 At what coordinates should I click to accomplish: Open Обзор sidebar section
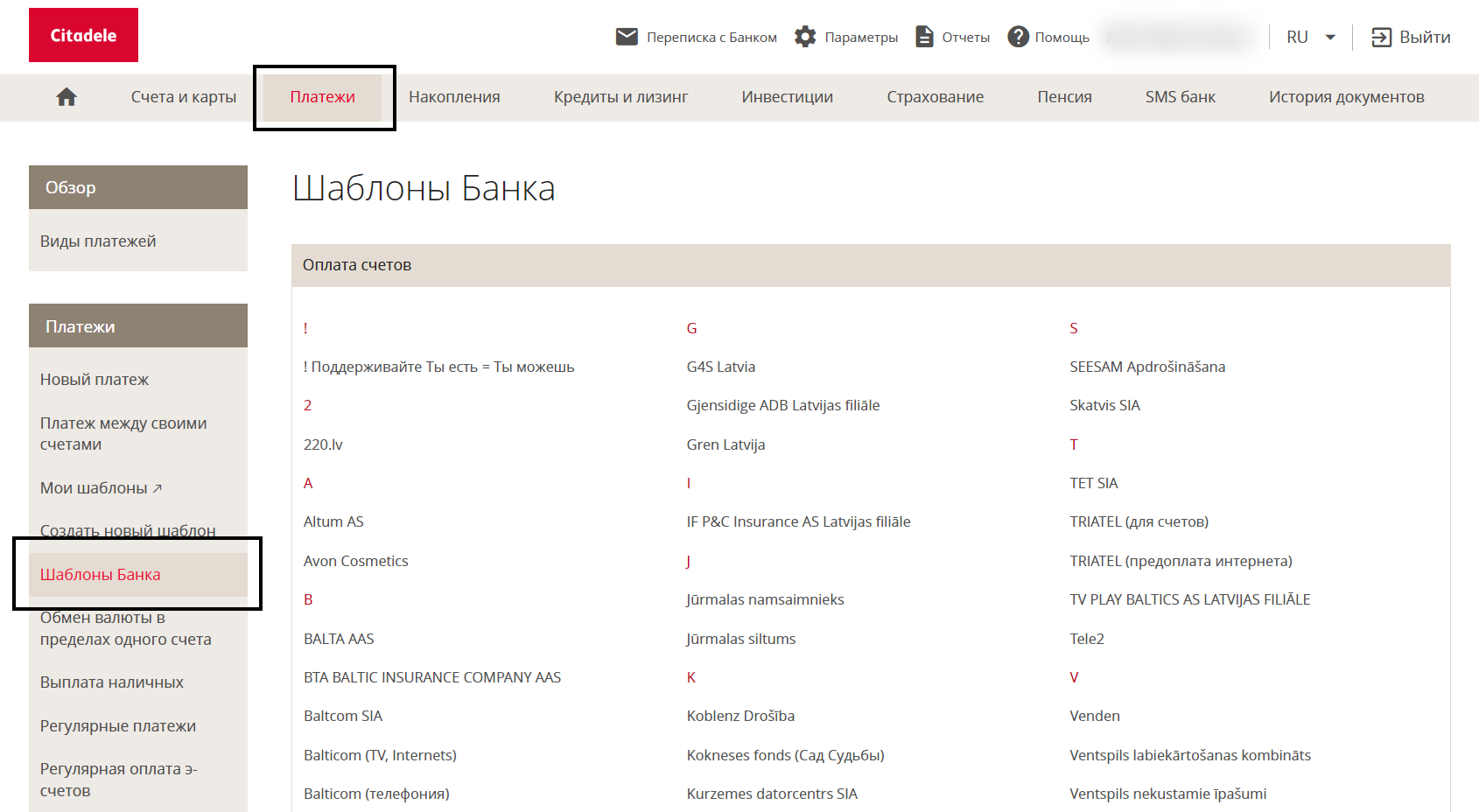138,187
